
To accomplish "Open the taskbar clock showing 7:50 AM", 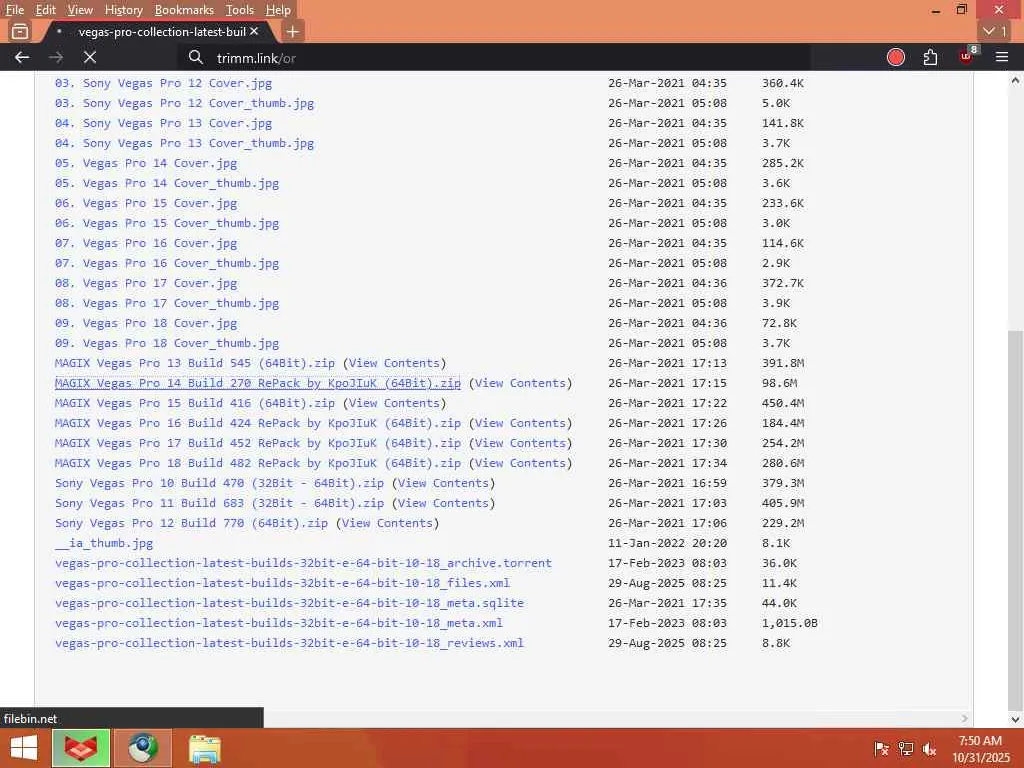I will 980,749.
